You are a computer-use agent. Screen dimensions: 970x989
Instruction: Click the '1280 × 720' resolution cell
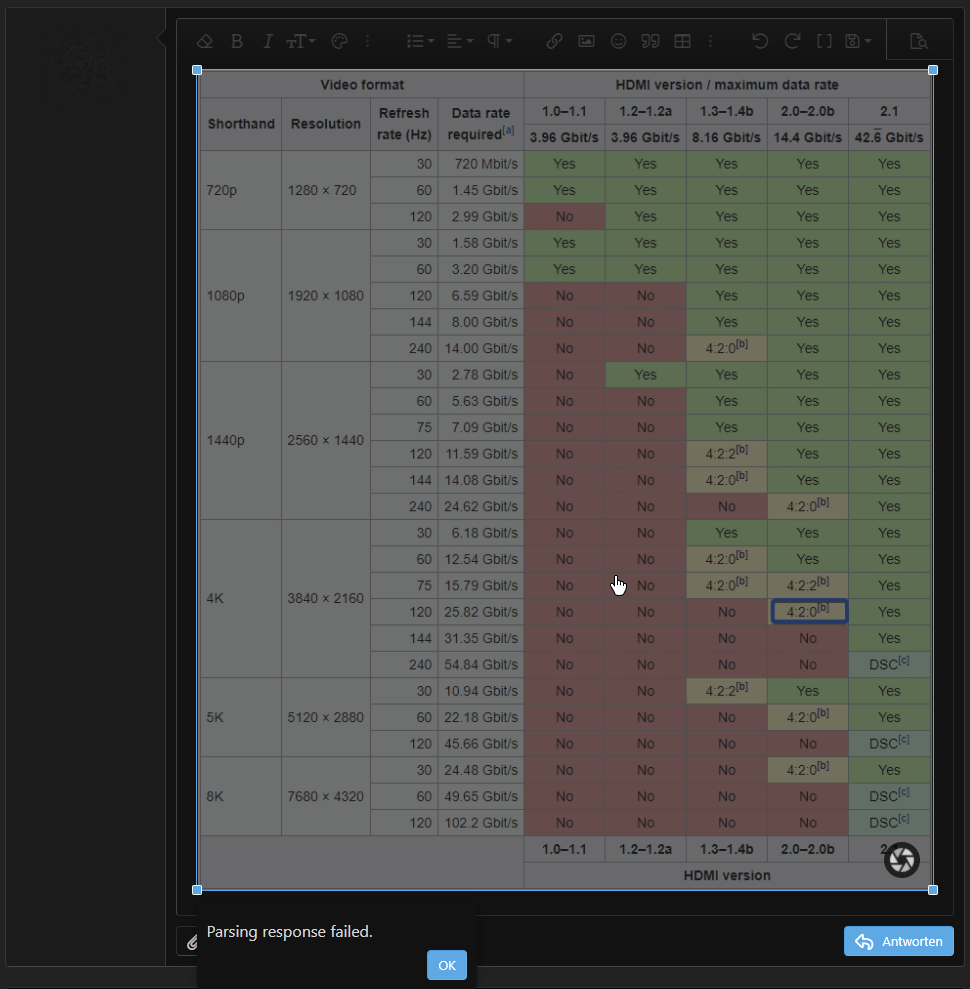click(325, 190)
